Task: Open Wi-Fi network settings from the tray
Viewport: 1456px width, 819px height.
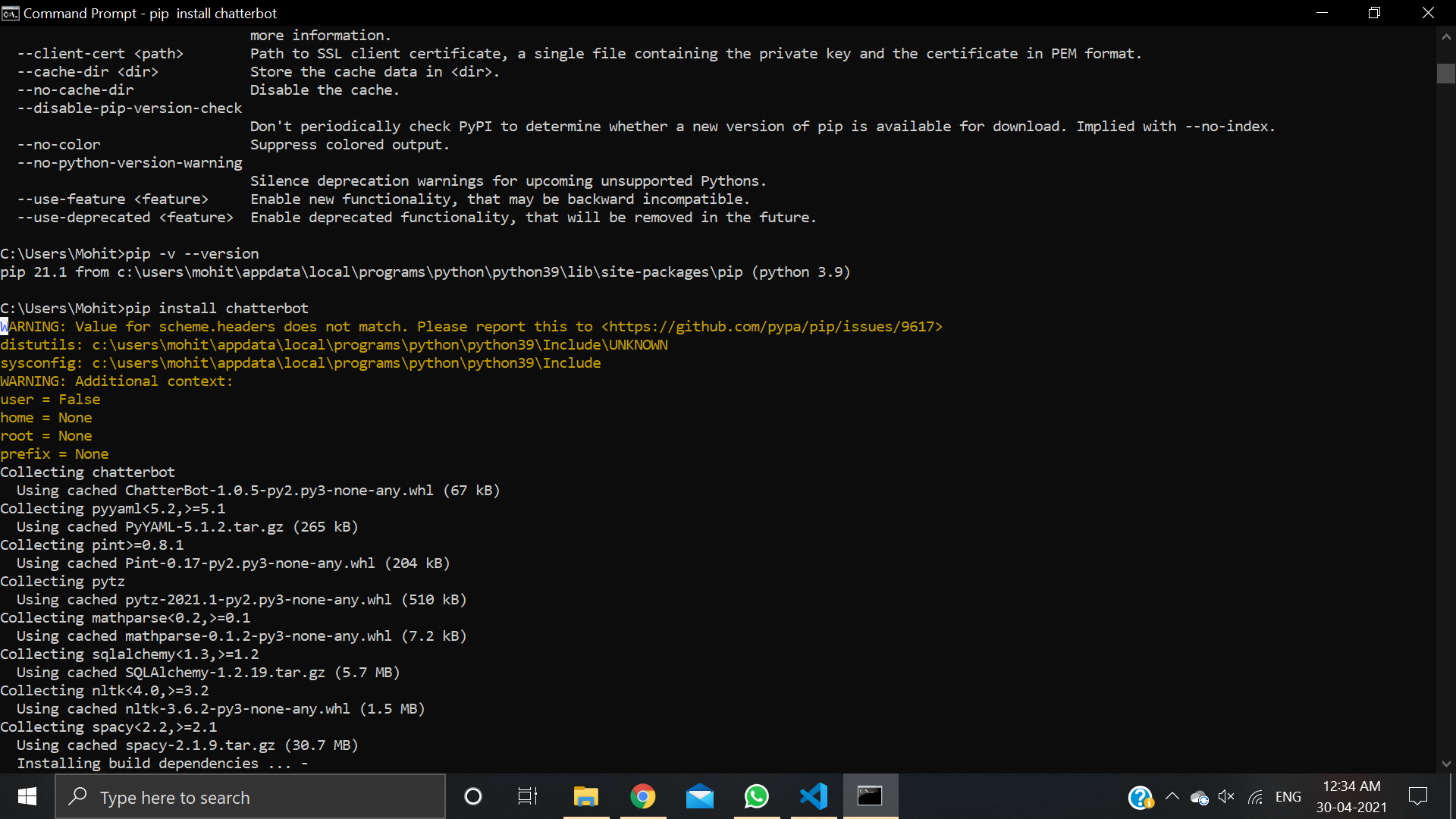Action: coord(1256,797)
